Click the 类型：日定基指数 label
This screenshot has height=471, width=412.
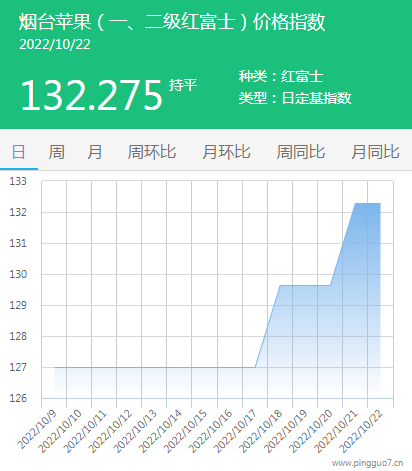click(295, 98)
